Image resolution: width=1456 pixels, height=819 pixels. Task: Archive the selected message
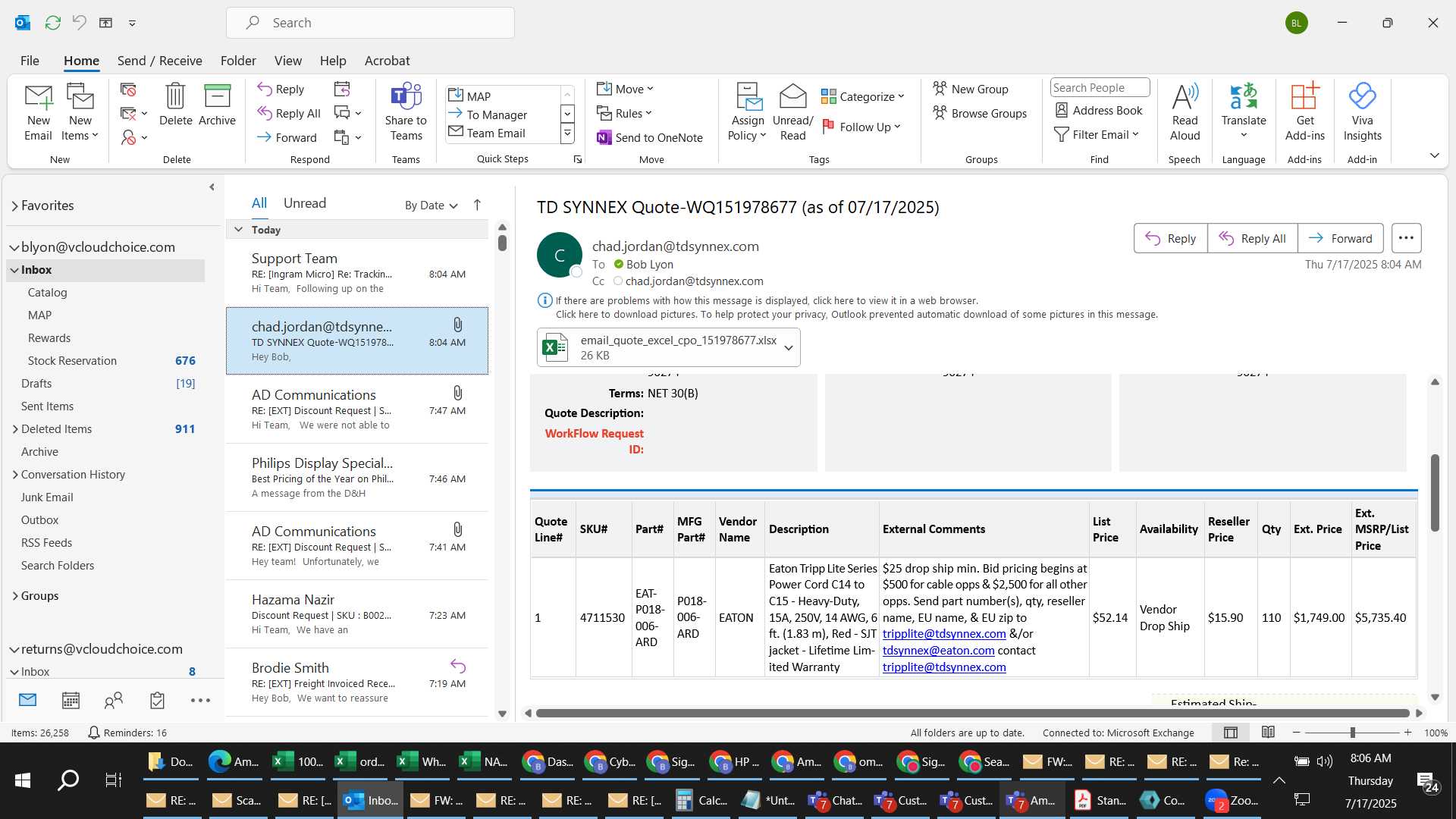pos(217,105)
